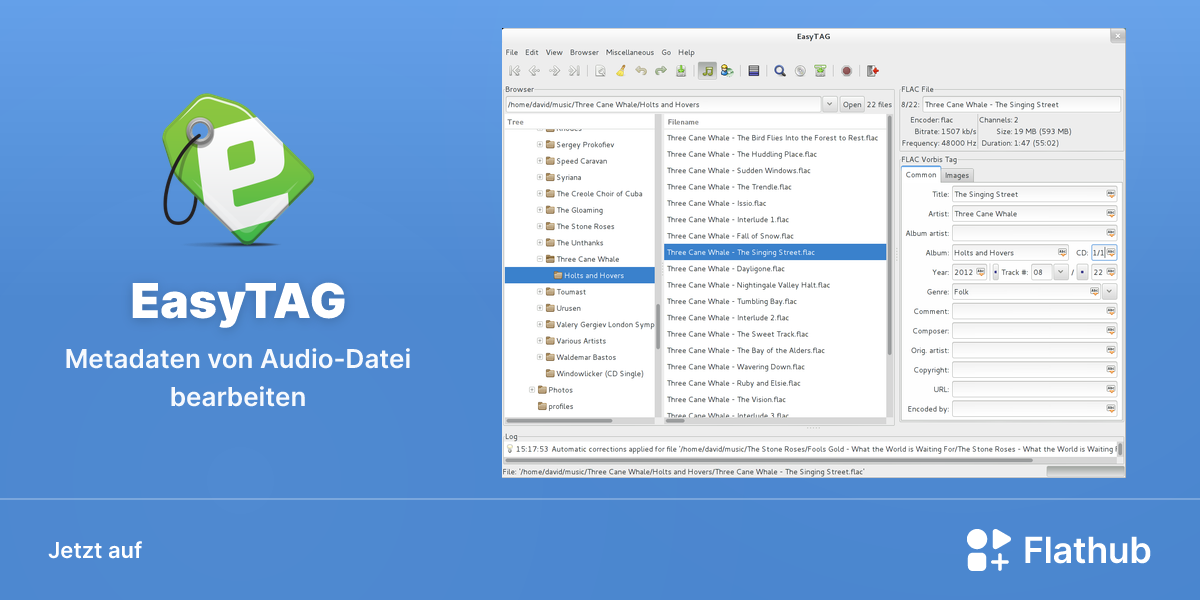Select the Holts and Hovers tree folder
Viewport: 1200px width, 600px height.
pyautogui.click(x=580, y=276)
